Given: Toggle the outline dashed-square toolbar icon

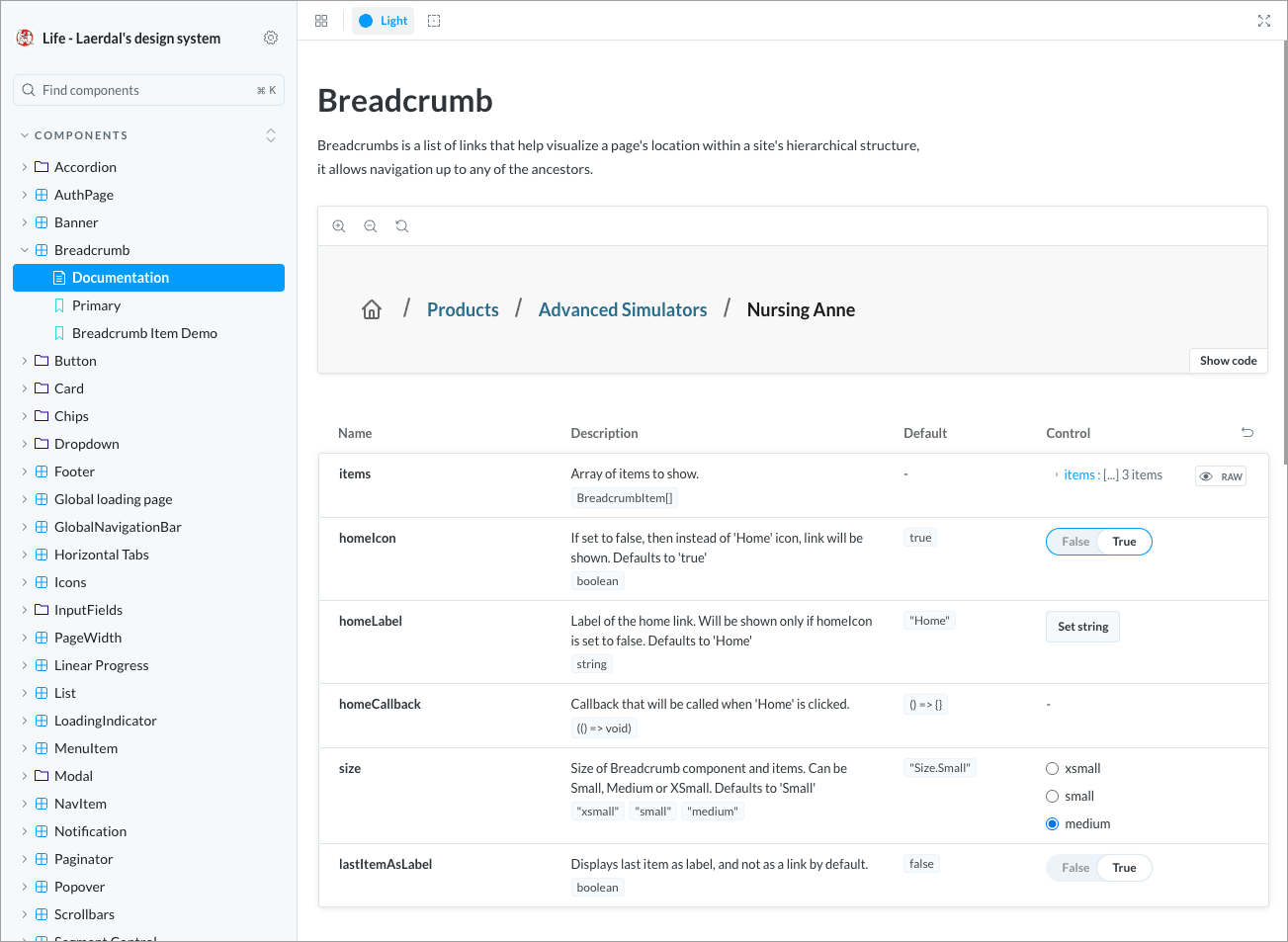Looking at the screenshot, I should click(x=434, y=21).
